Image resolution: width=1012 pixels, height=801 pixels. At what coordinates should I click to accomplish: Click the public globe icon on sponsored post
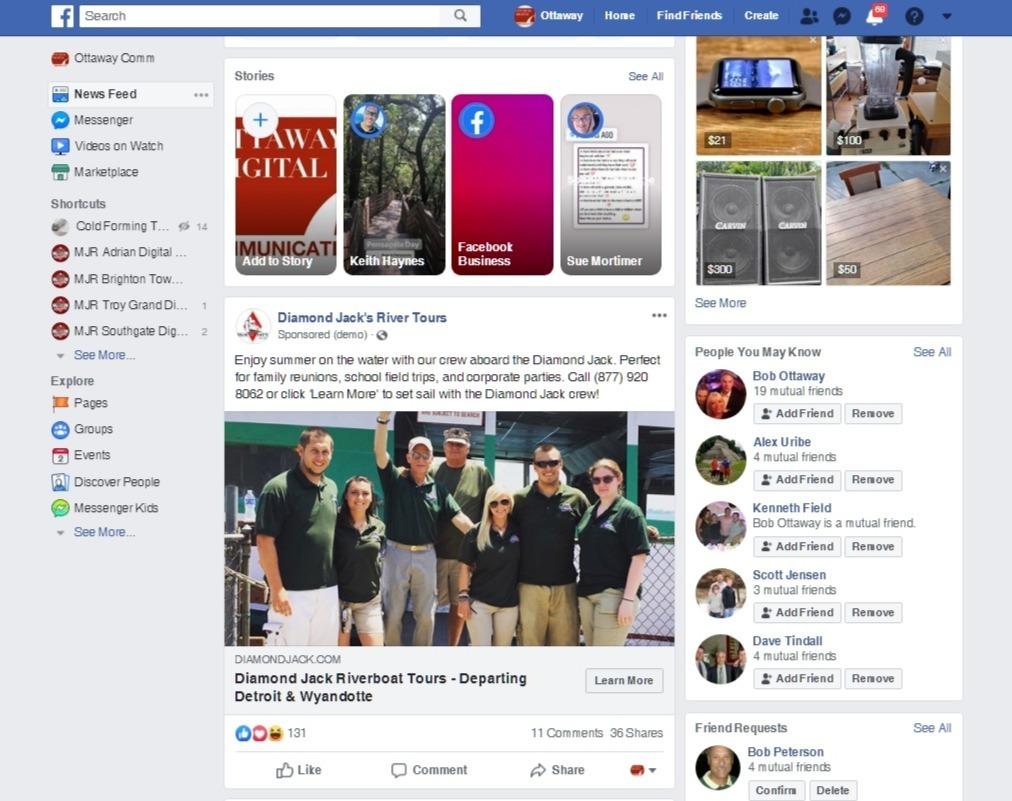[382, 335]
